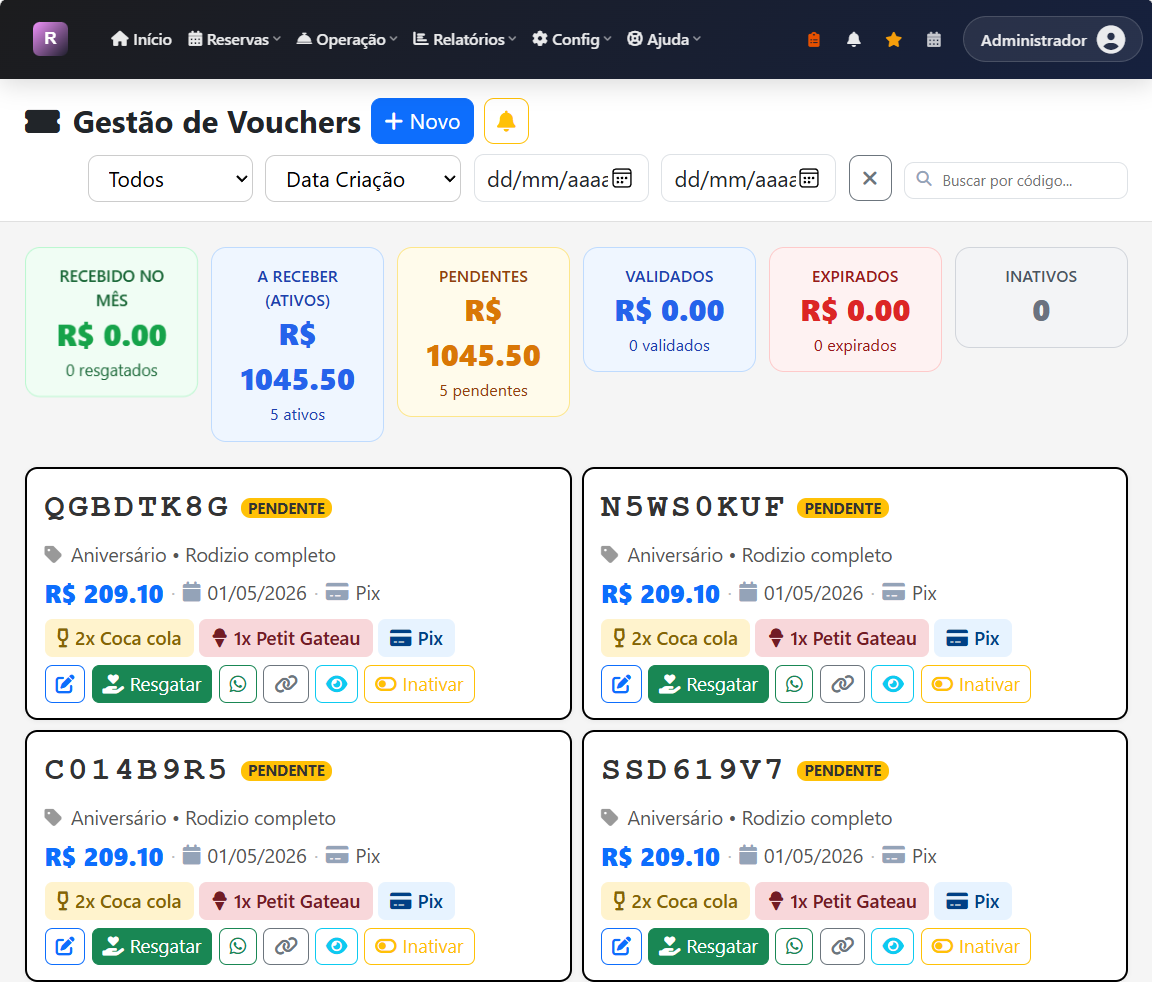Screen dimensions: 1152x982
Task: Share voucher N5WS0KUF via WhatsApp icon
Action: tap(794, 684)
